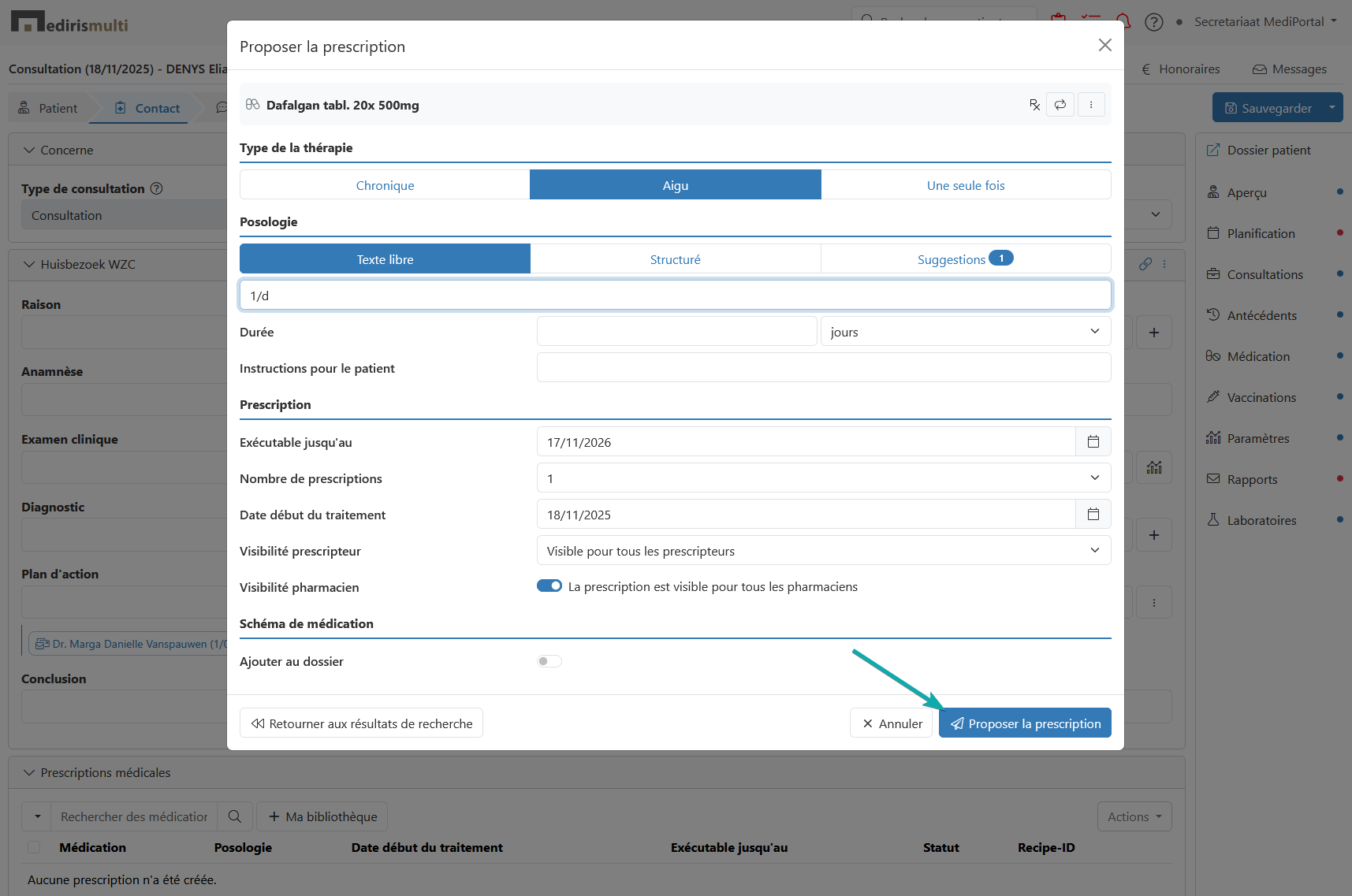Open Médication in the right sidebar
1352x896 pixels.
point(1258,356)
